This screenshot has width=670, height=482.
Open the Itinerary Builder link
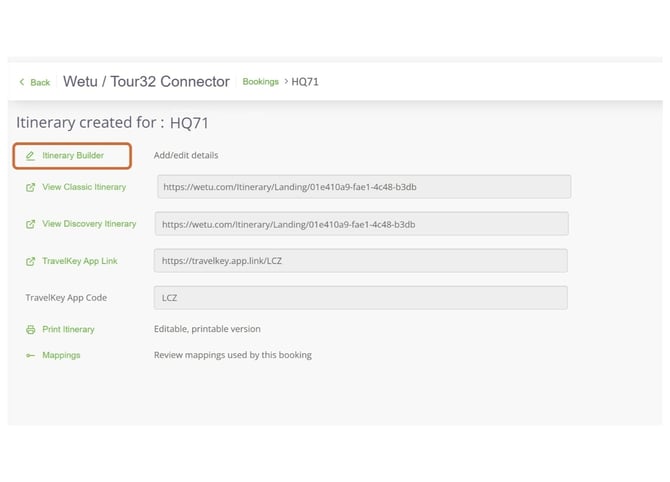pyautogui.click(x=73, y=156)
